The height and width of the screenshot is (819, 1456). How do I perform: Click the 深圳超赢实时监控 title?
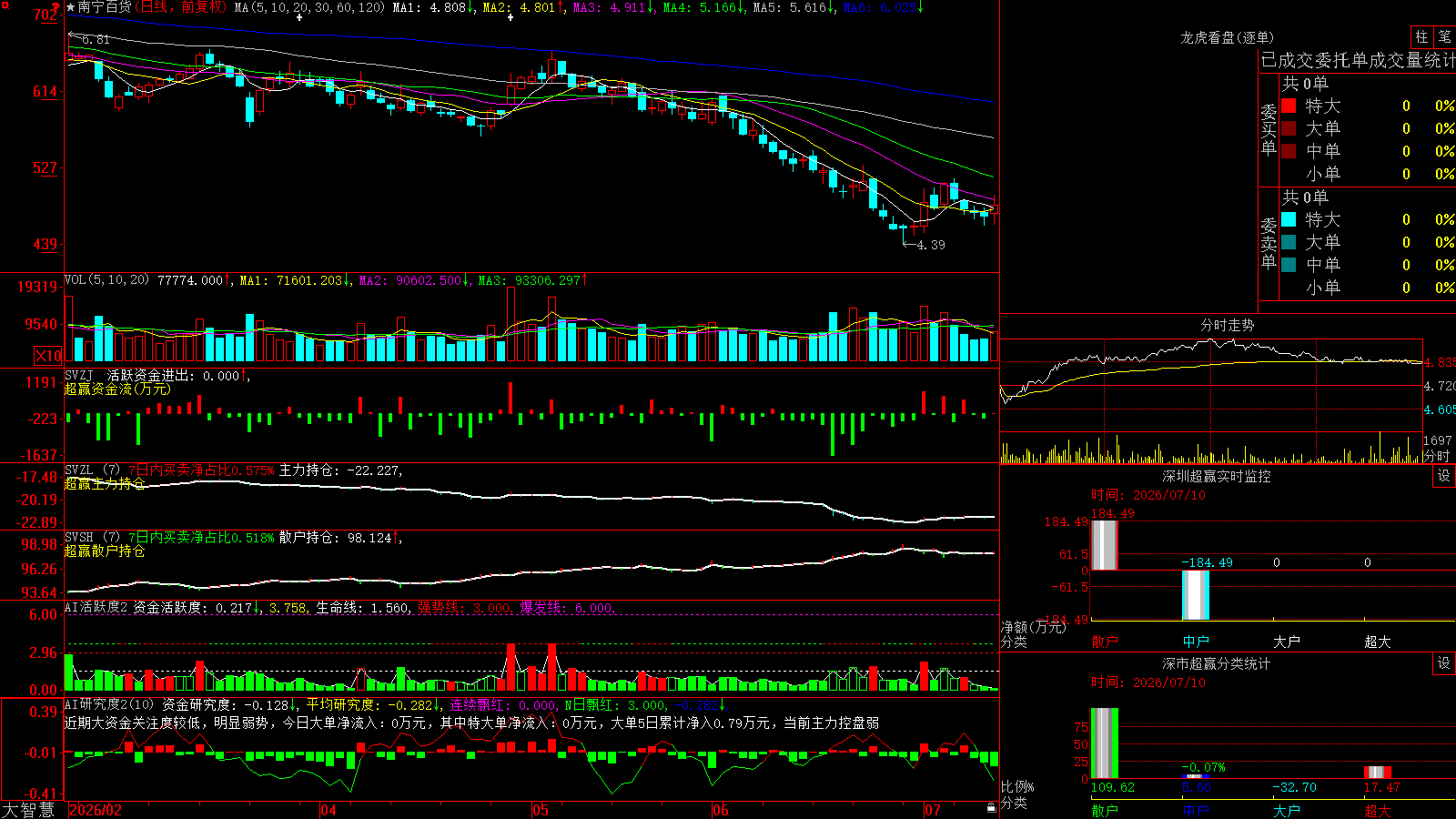[x=1217, y=476]
